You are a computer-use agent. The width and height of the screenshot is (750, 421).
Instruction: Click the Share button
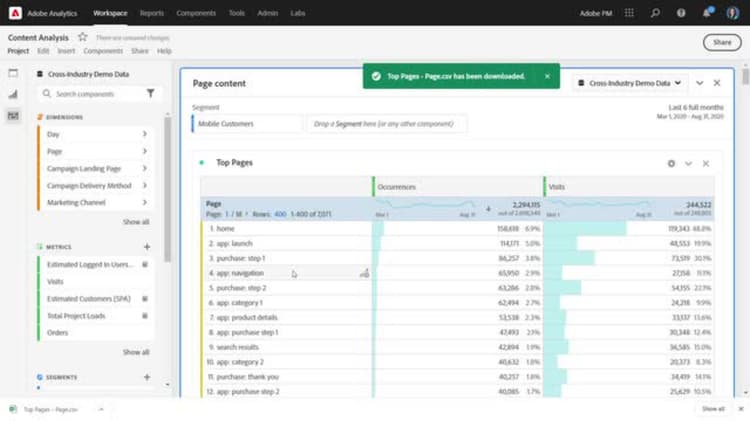[722, 42]
